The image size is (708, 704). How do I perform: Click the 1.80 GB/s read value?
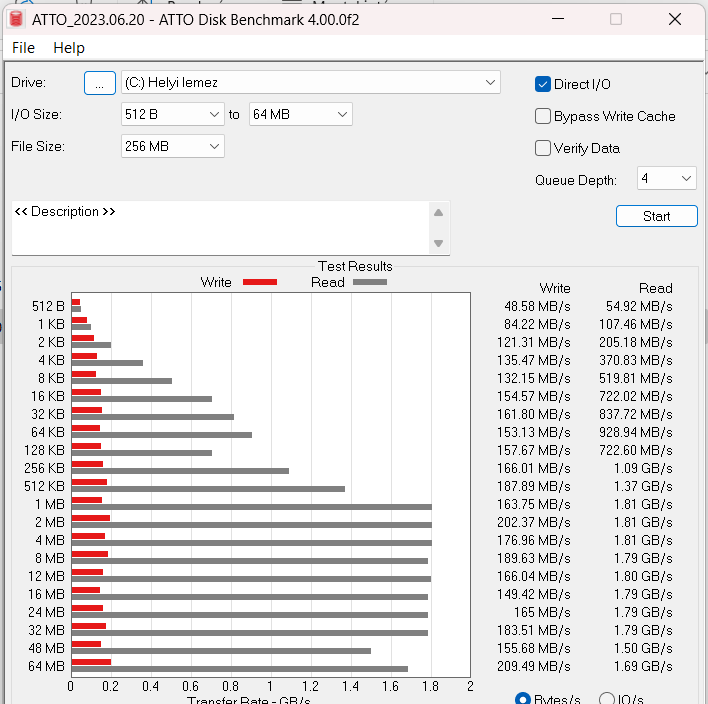coord(643,576)
